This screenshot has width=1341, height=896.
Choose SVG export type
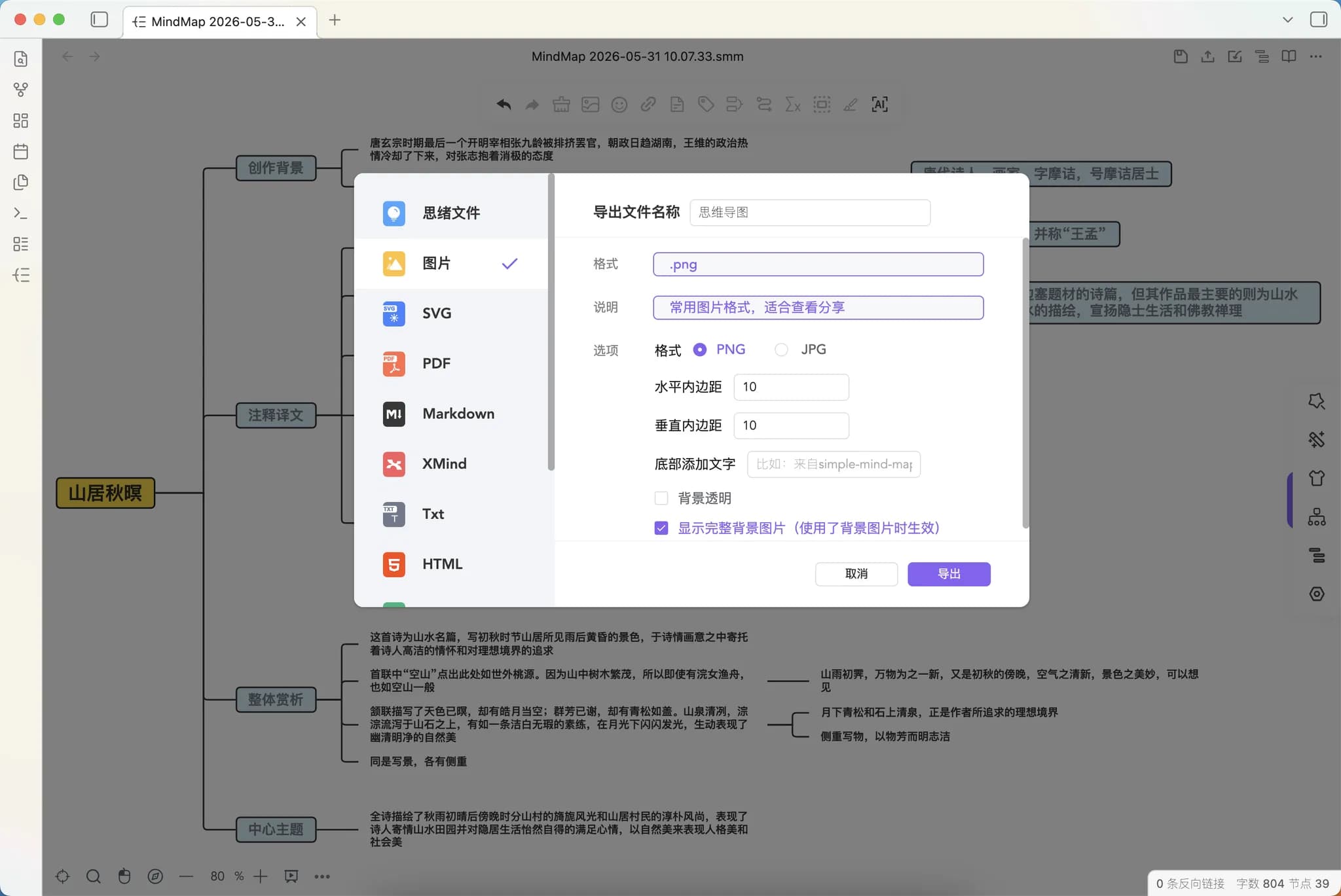pyautogui.click(x=452, y=314)
